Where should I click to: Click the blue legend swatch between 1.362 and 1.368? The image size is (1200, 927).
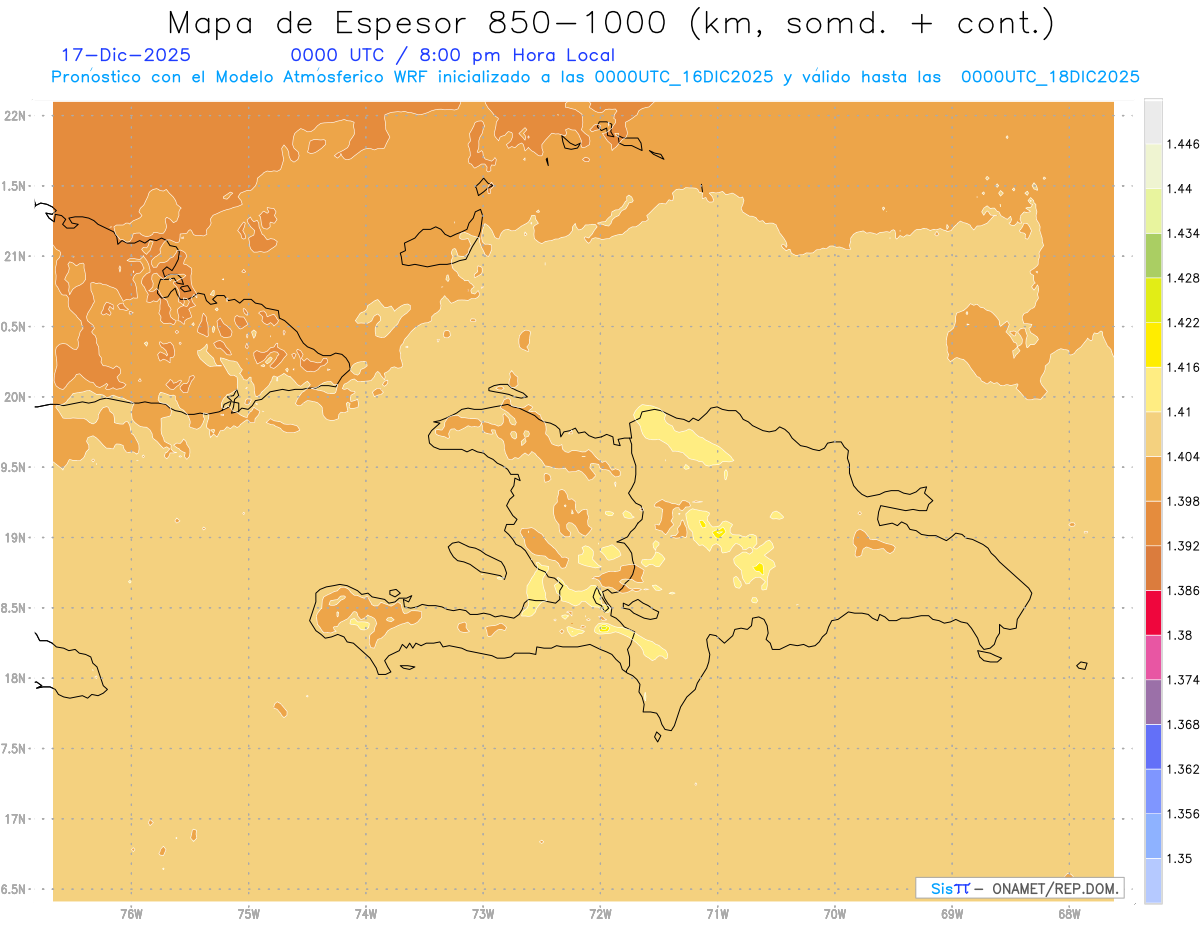pyautogui.click(x=1153, y=747)
